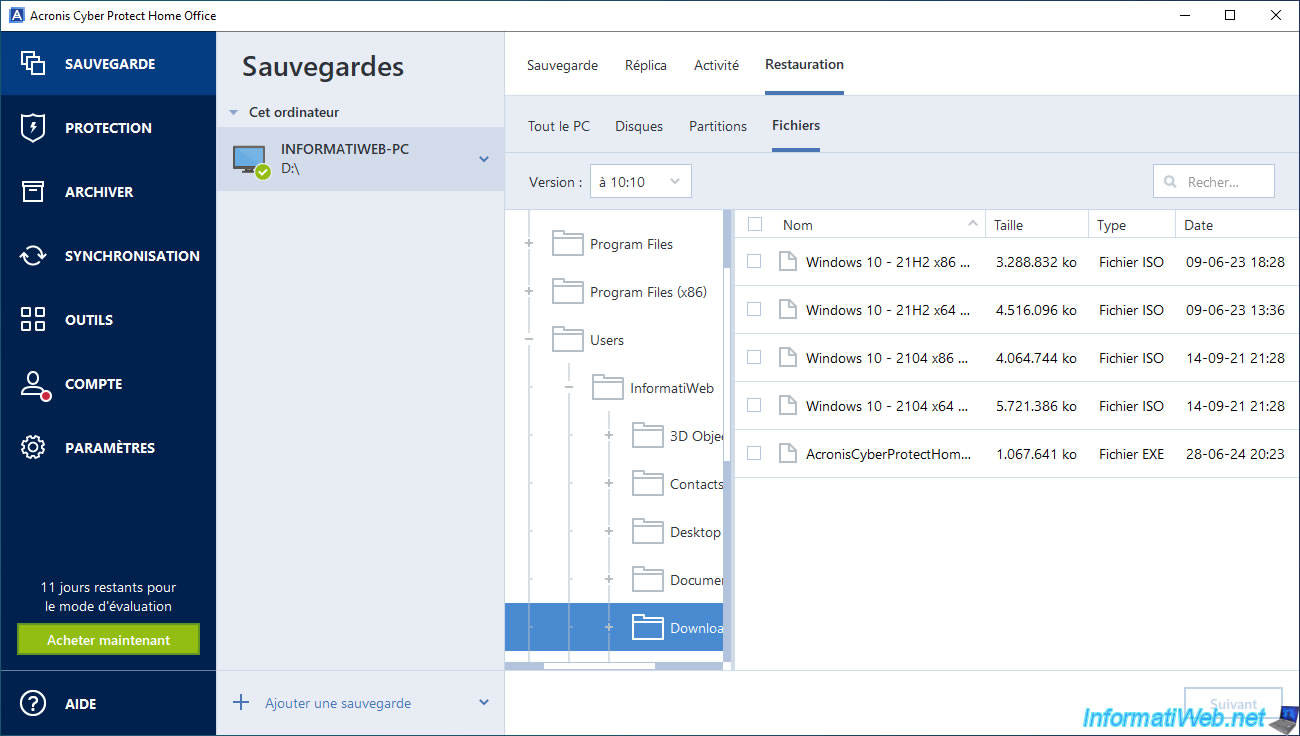Click the Downloads folder icon
This screenshot has width=1300, height=736.
click(x=647, y=628)
